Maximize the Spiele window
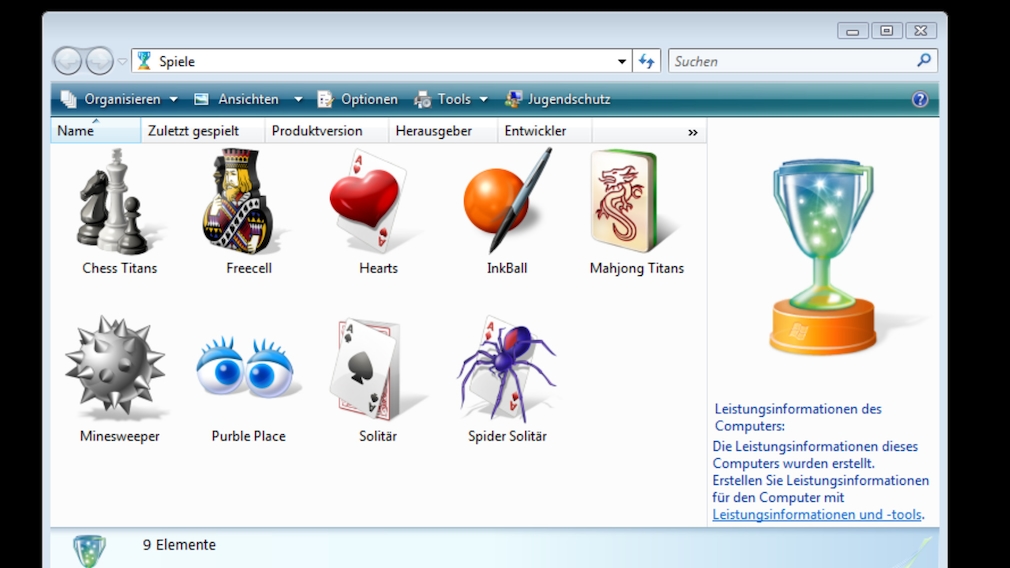Image resolution: width=1010 pixels, height=568 pixels. point(886,30)
